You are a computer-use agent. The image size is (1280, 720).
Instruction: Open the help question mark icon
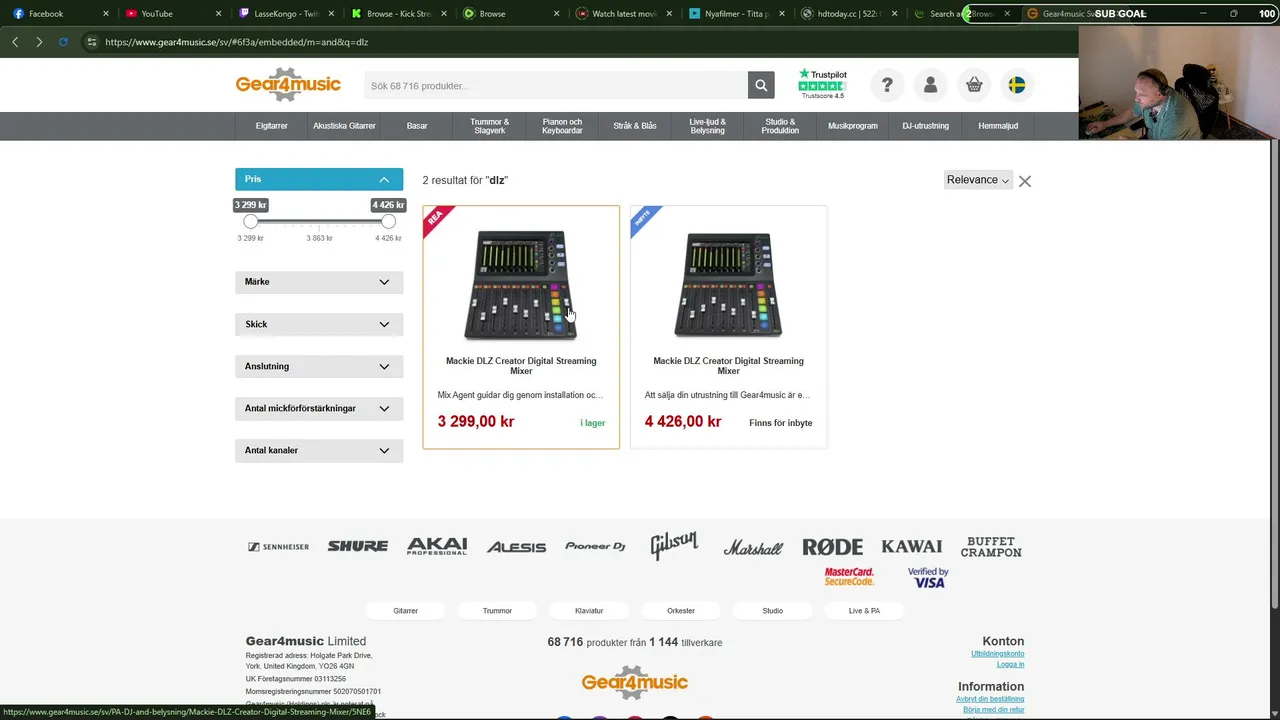pos(887,85)
